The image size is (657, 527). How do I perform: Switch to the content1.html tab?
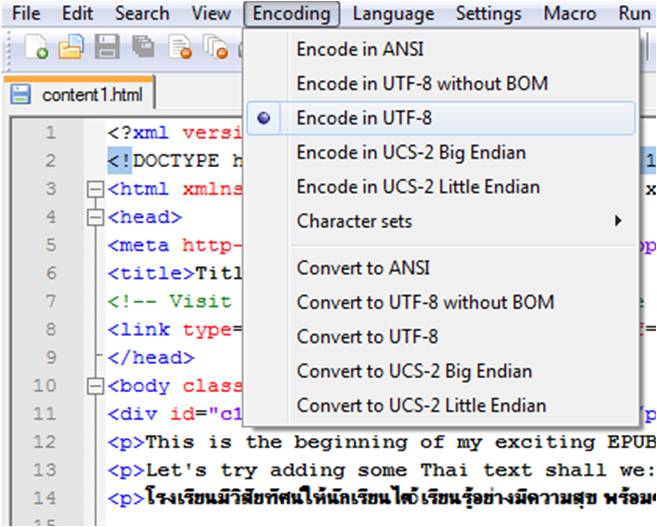(x=80, y=95)
